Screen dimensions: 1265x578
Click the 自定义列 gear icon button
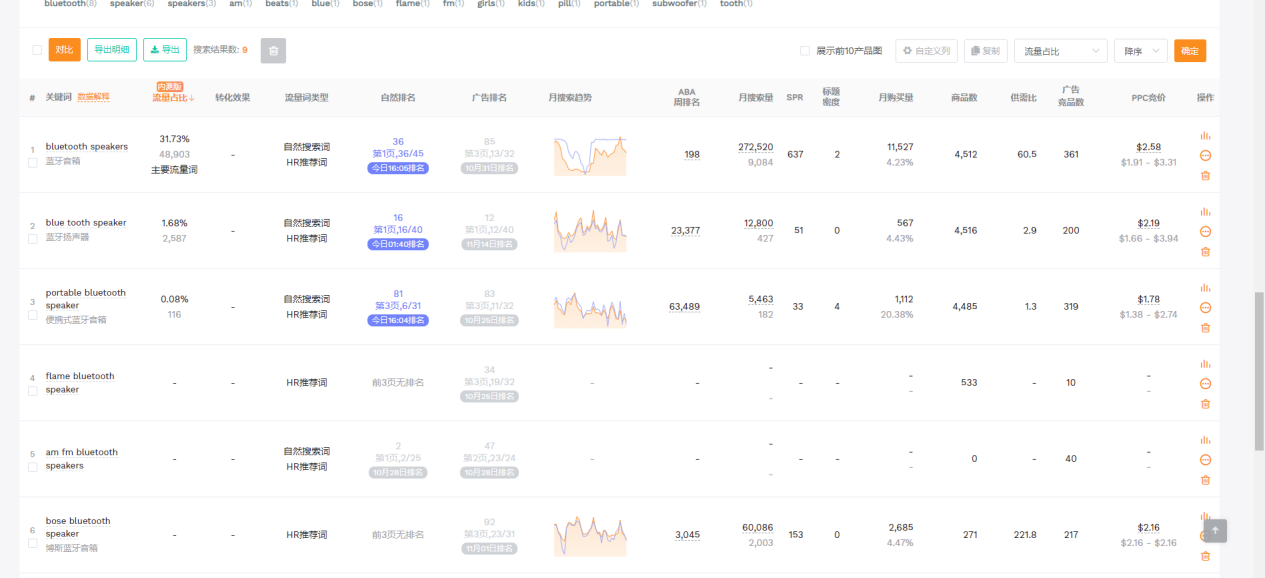[x=907, y=50]
